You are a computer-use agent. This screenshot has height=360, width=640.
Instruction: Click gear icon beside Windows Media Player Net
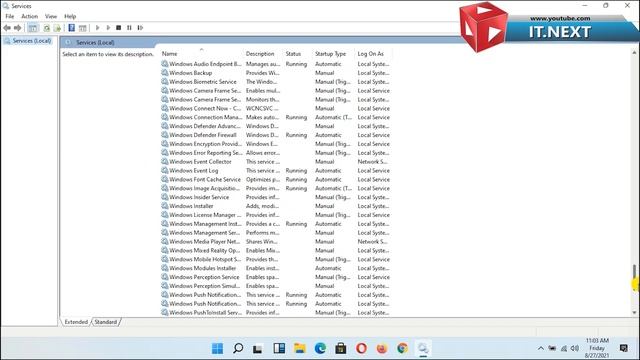[164, 241]
